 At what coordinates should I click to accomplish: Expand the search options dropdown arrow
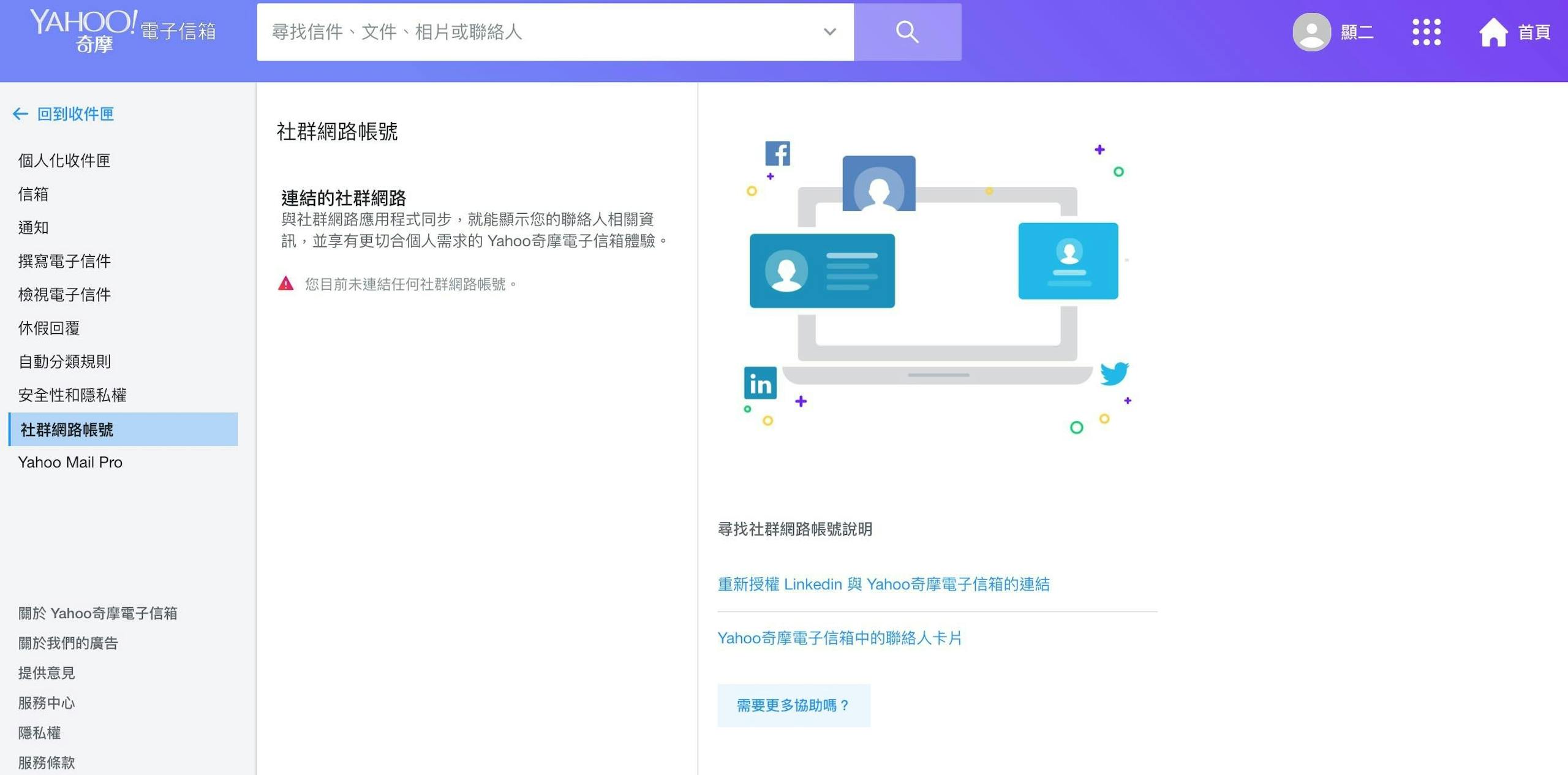point(829,32)
